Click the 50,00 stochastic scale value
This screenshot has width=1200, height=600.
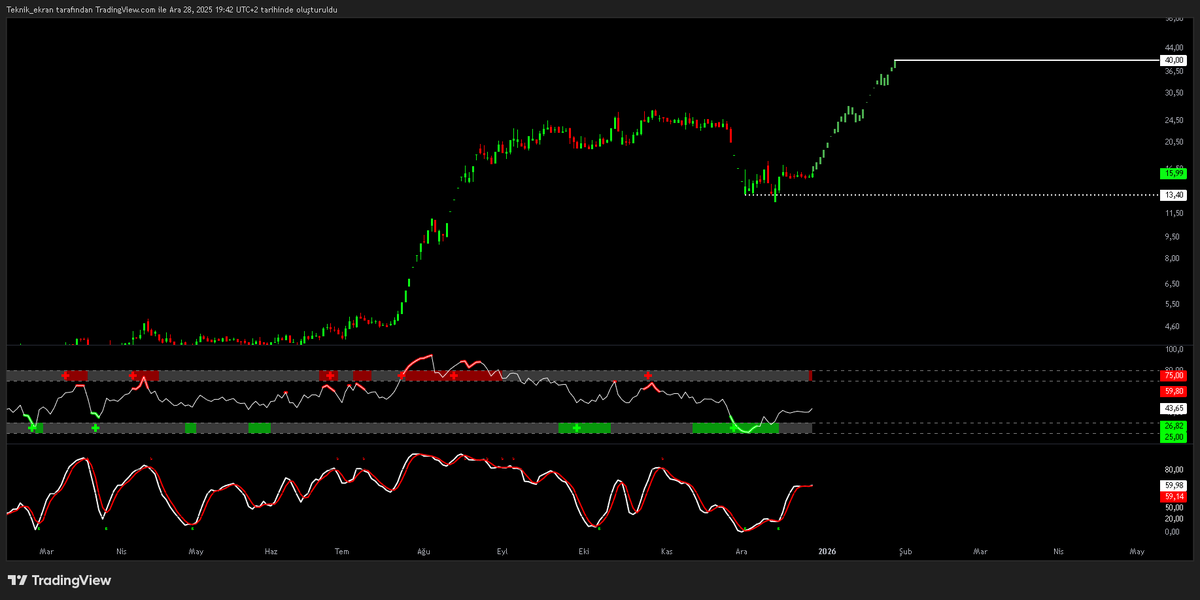tap(1173, 507)
